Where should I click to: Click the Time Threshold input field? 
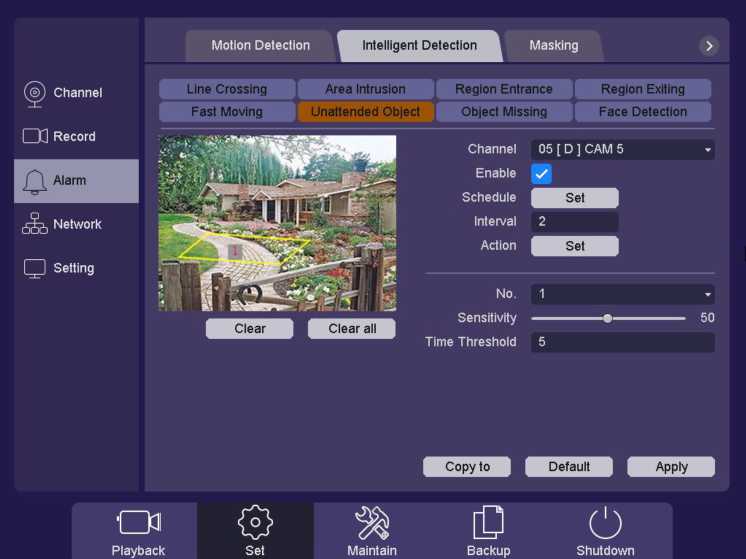pos(622,342)
